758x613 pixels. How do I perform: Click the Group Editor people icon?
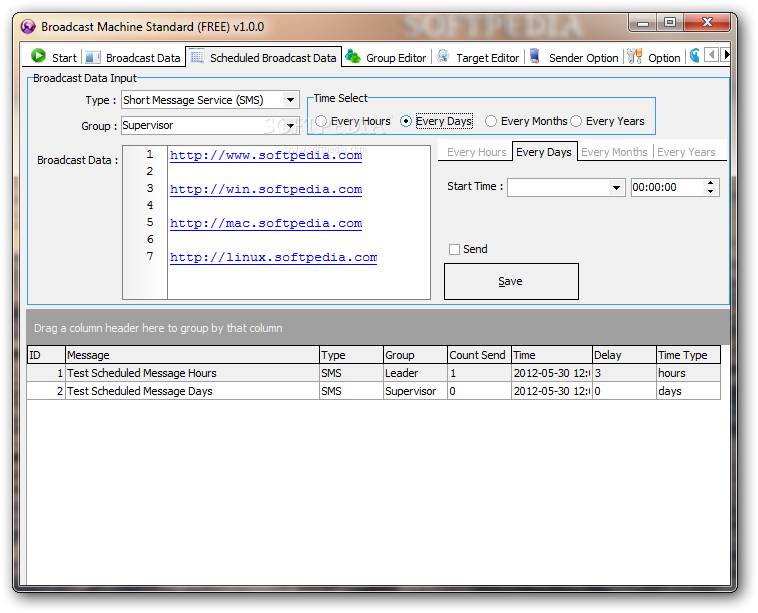pyautogui.click(x=353, y=57)
